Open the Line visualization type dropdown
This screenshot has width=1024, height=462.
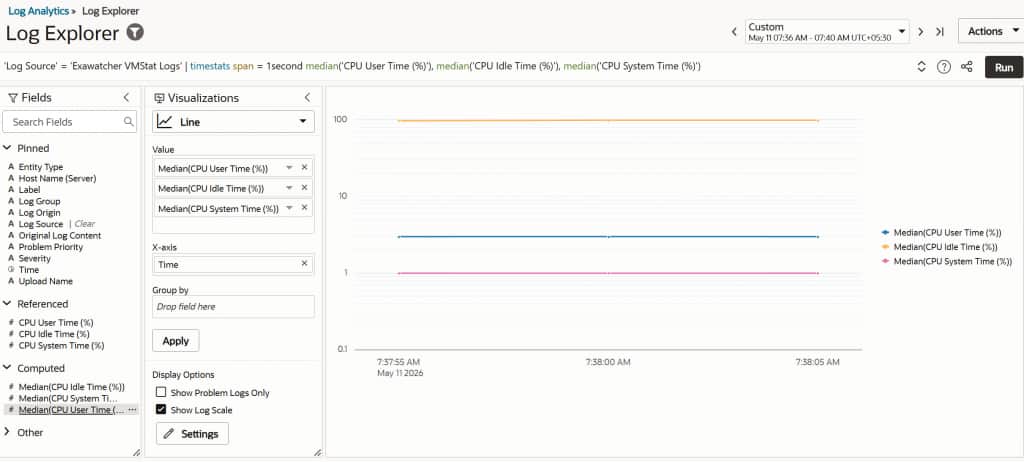(233, 122)
